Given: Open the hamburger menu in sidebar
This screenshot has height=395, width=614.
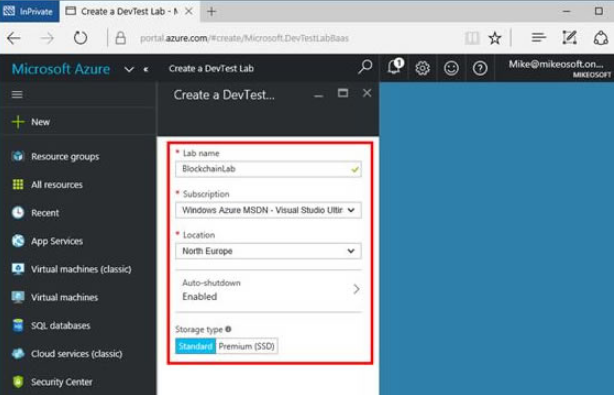Looking at the screenshot, I should (17, 94).
